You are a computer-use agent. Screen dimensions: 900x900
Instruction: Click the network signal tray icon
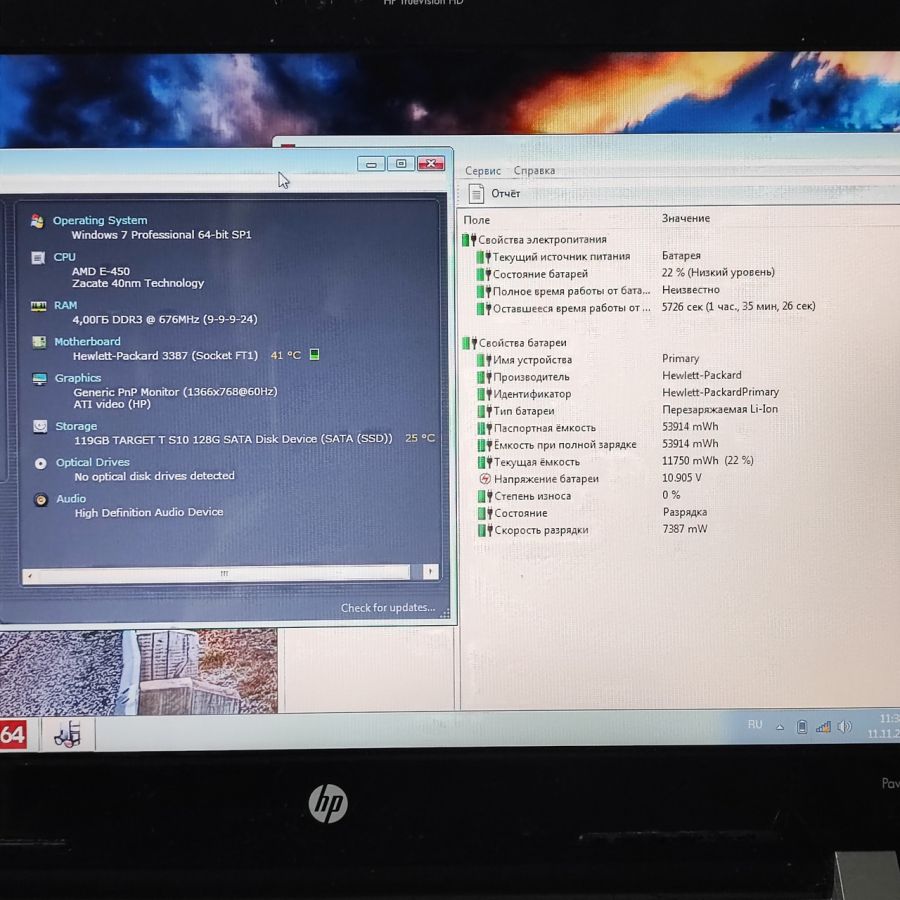pos(823,727)
